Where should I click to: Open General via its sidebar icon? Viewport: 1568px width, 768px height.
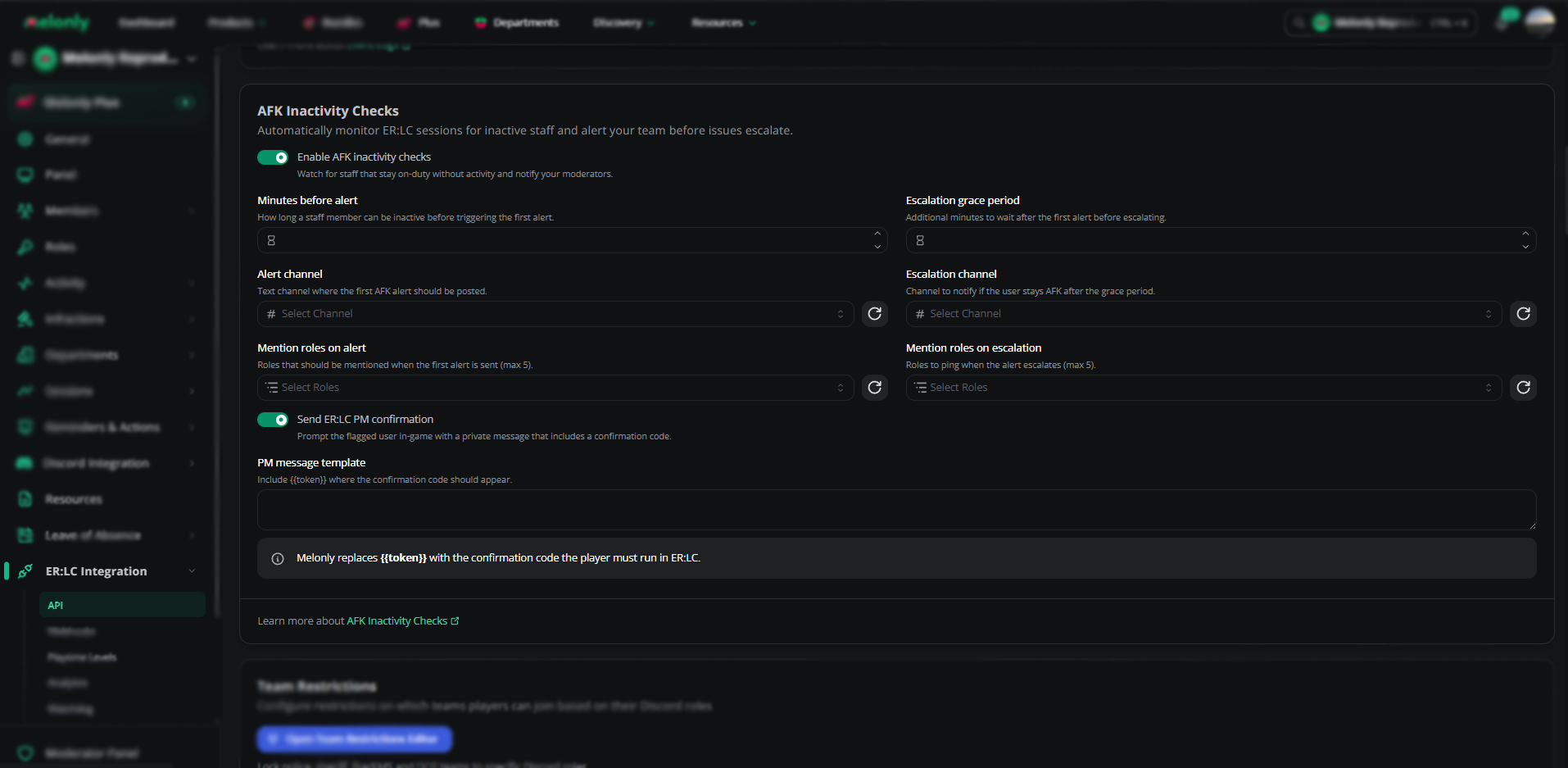coord(25,139)
